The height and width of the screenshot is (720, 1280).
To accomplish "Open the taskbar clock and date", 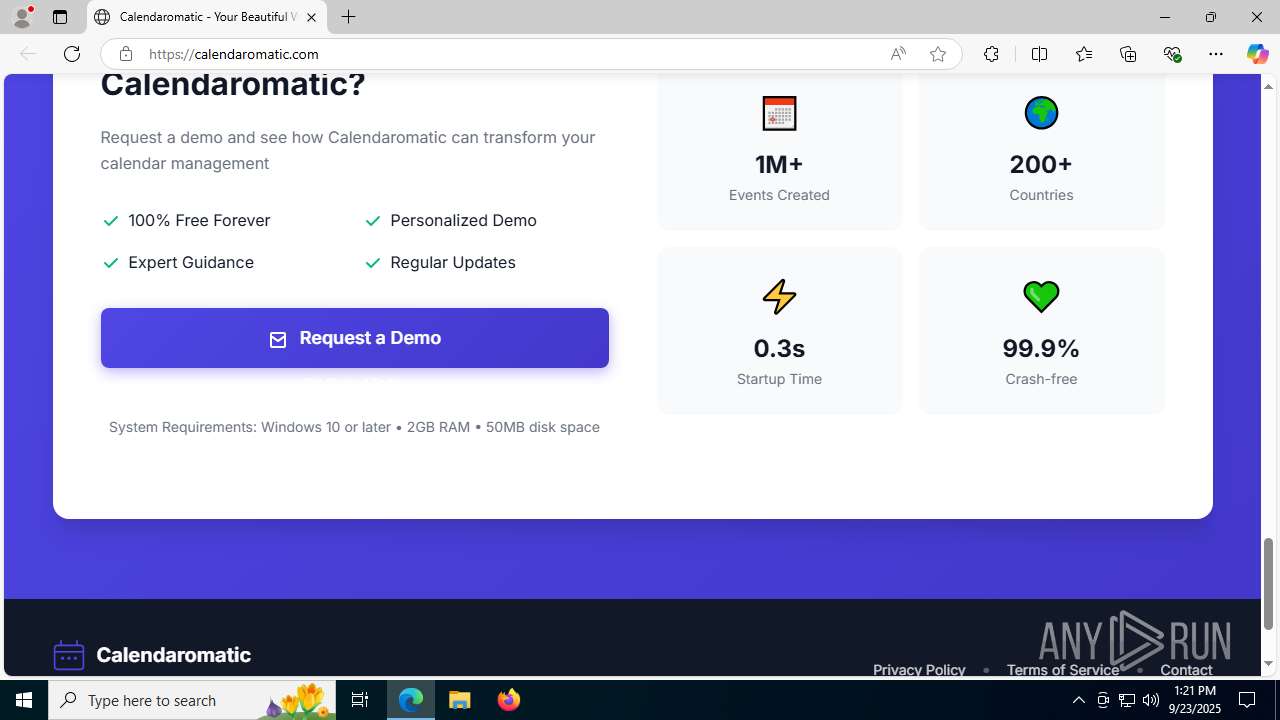I will [1194, 700].
